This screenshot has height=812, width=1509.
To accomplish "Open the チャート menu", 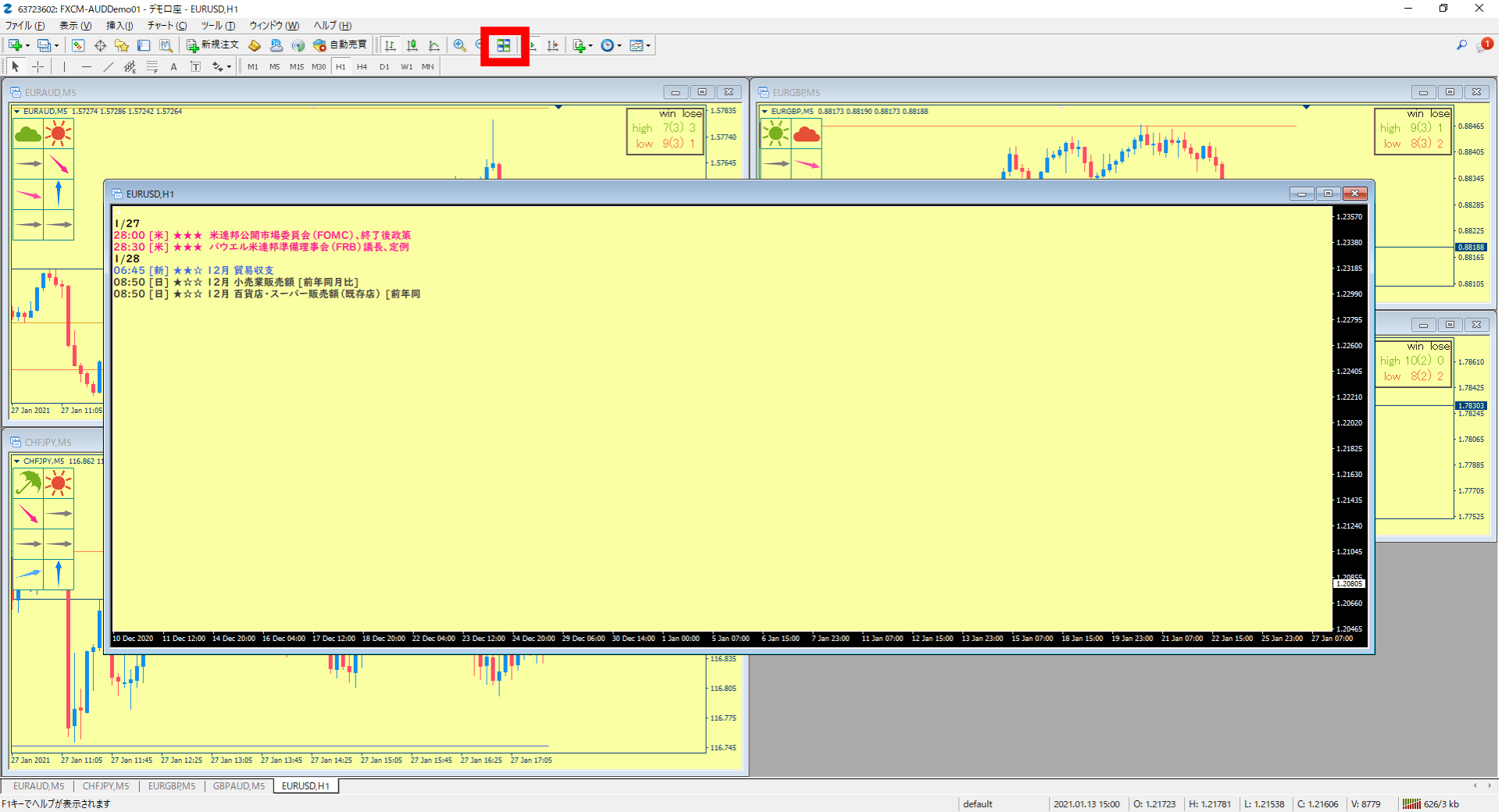I will pos(167,26).
